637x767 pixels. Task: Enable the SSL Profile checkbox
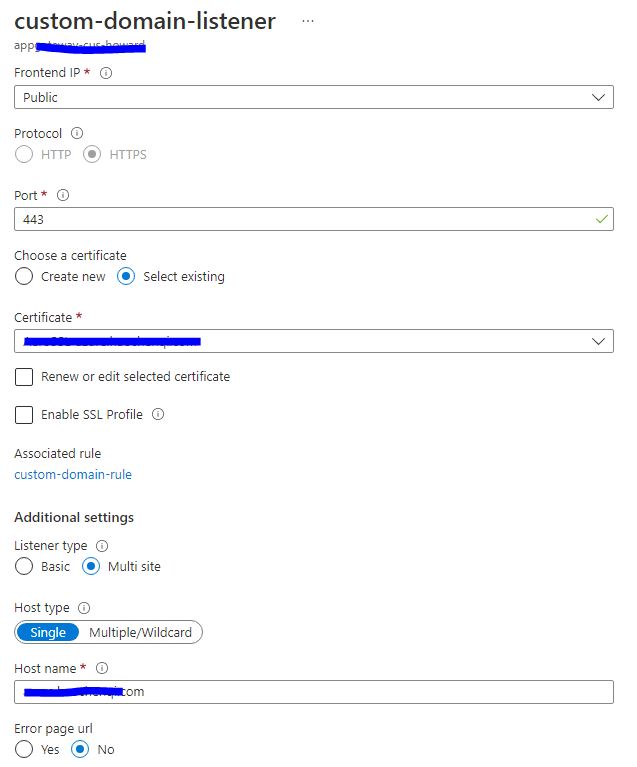pyautogui.click(x=24, y=415)
